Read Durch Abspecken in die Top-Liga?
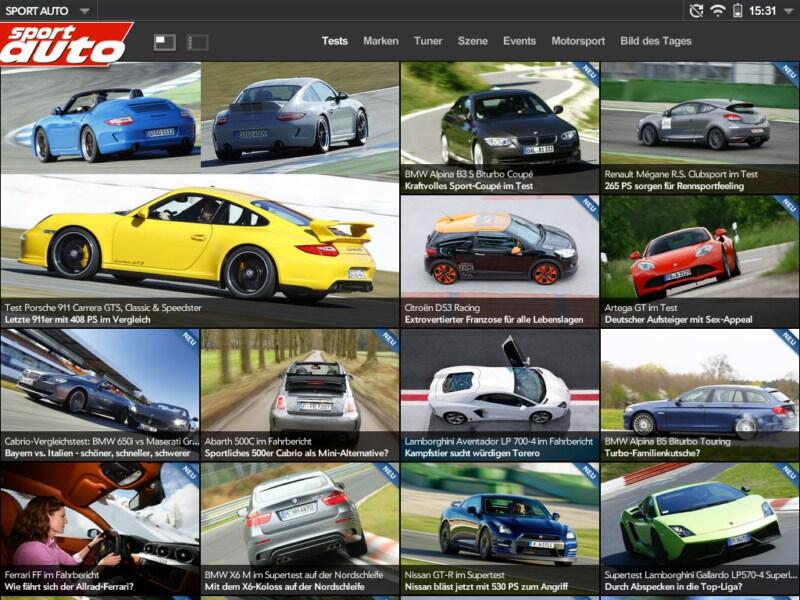The height and width of the screenshot is (600, 800). tap(673, 587)
